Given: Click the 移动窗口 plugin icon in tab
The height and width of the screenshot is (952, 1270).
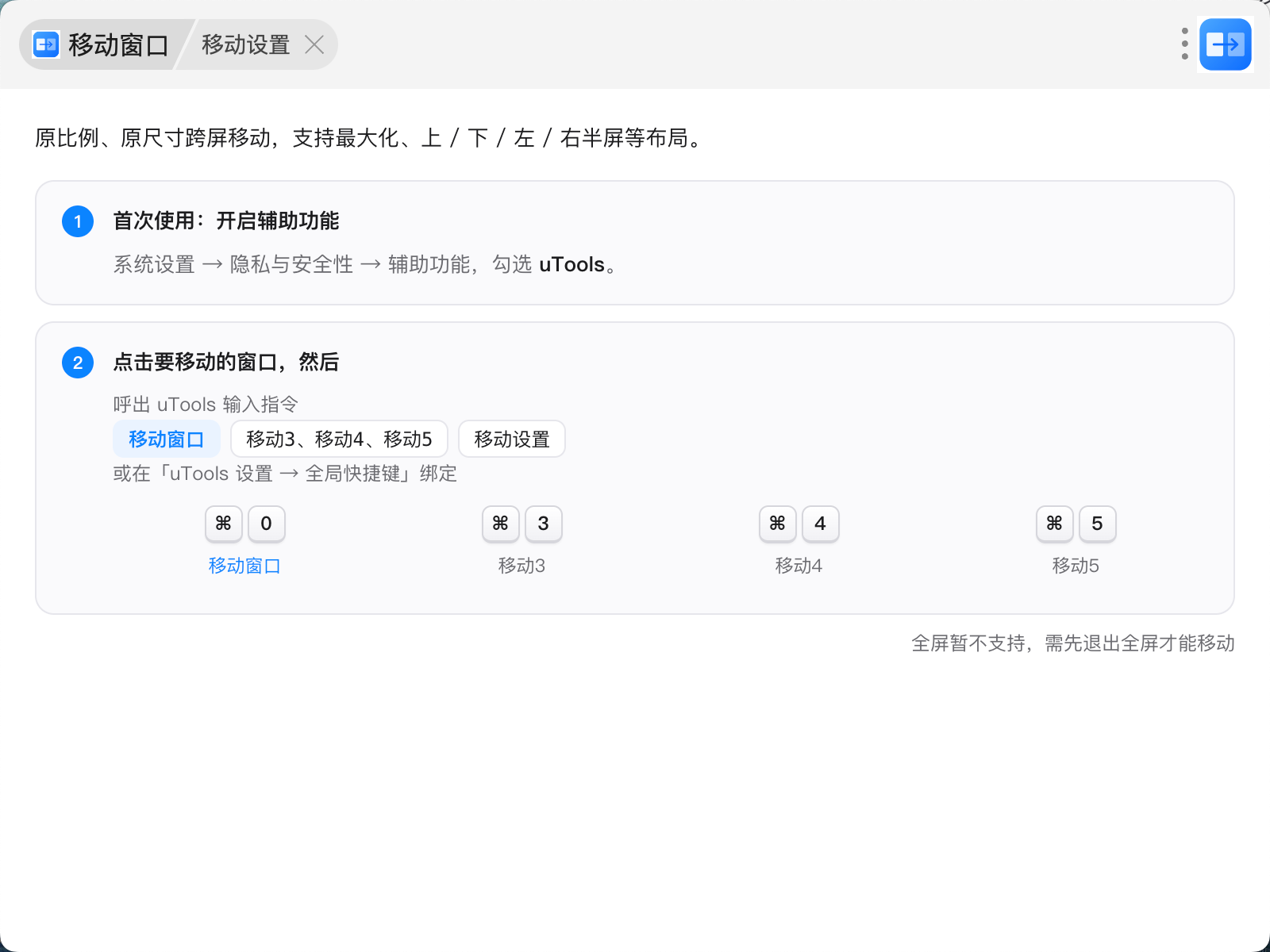Looking at the screenshot, I should point(46,44).
